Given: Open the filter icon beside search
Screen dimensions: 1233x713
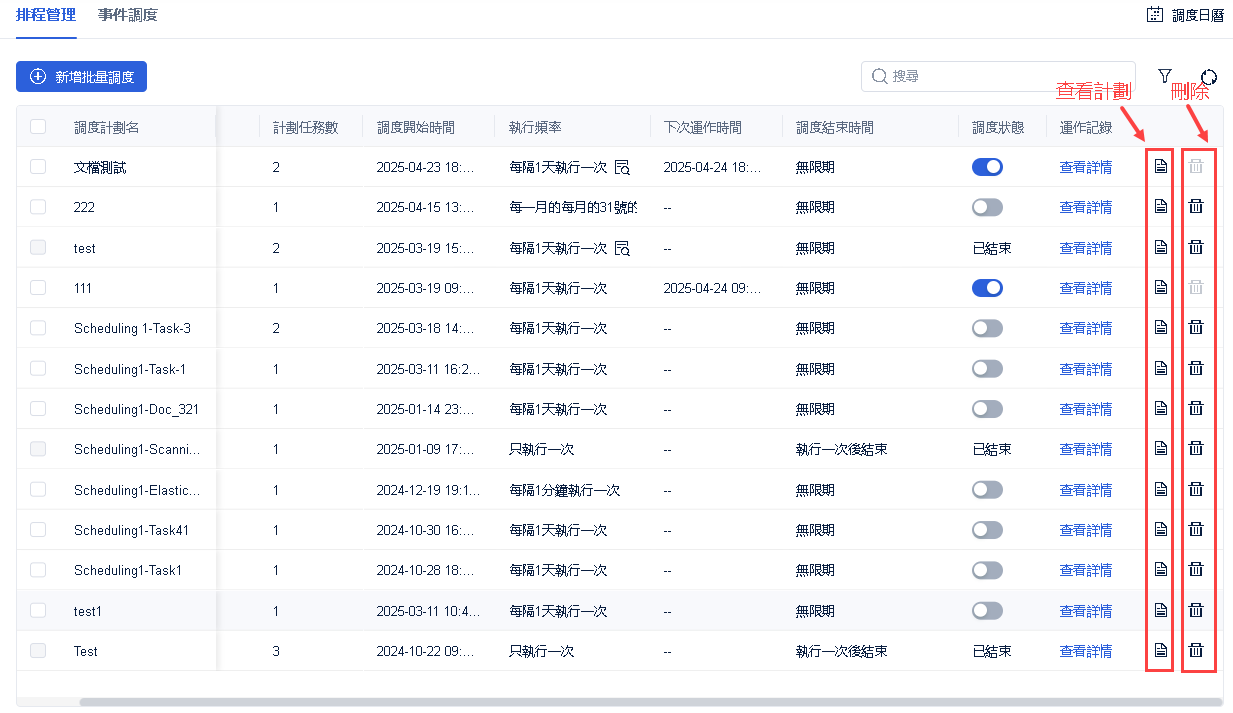Looking at the screenshot, I should [1164, 76].
